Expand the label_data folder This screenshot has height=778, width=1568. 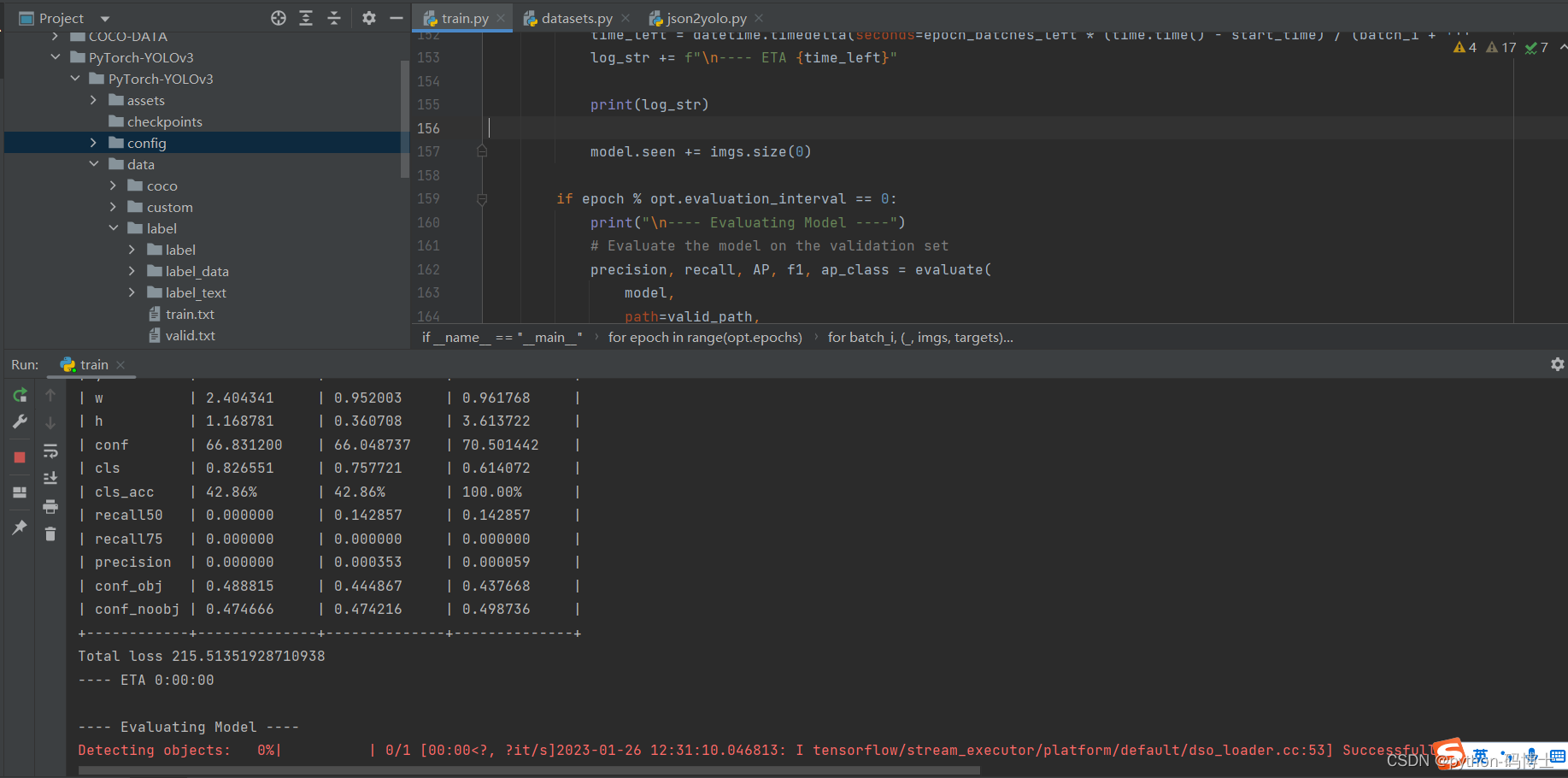tap(132, 271)
